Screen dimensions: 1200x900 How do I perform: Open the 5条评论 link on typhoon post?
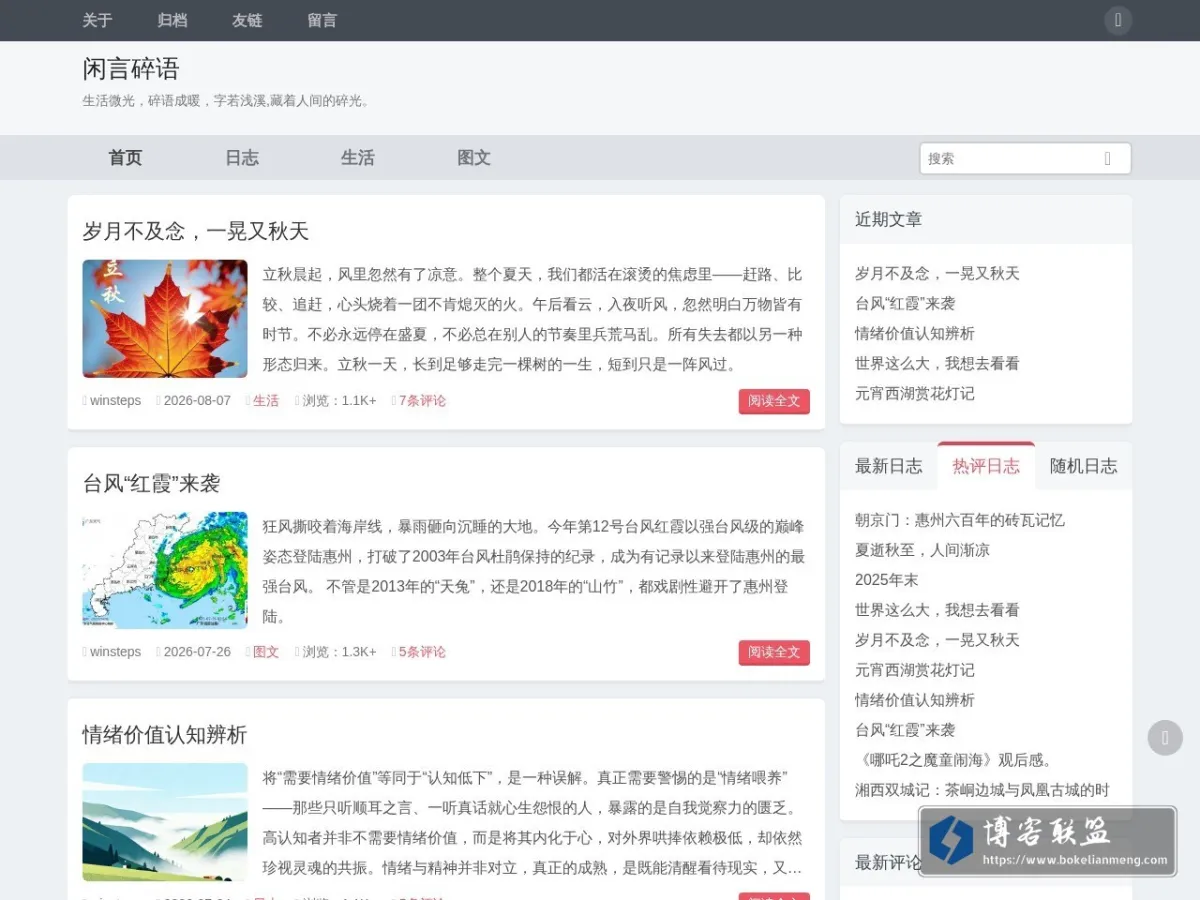click(x=422, y=652)
